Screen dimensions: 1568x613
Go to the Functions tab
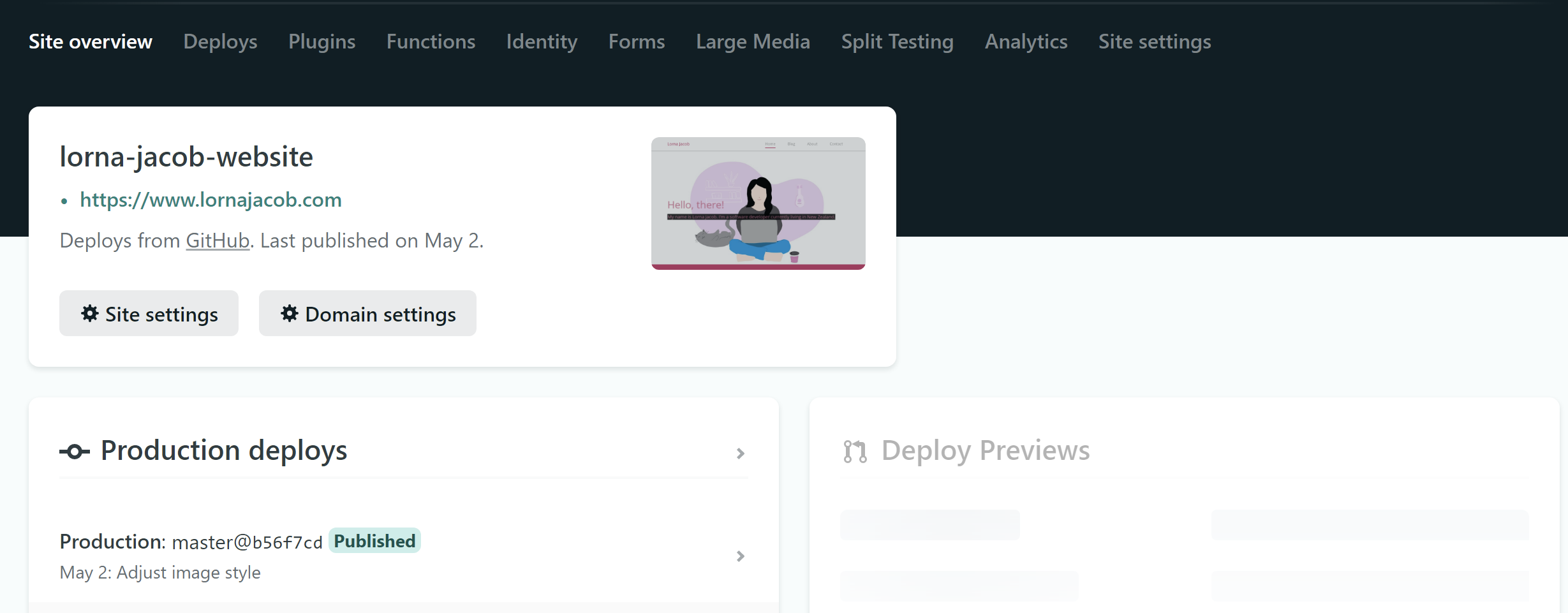(x=431, y=41)
